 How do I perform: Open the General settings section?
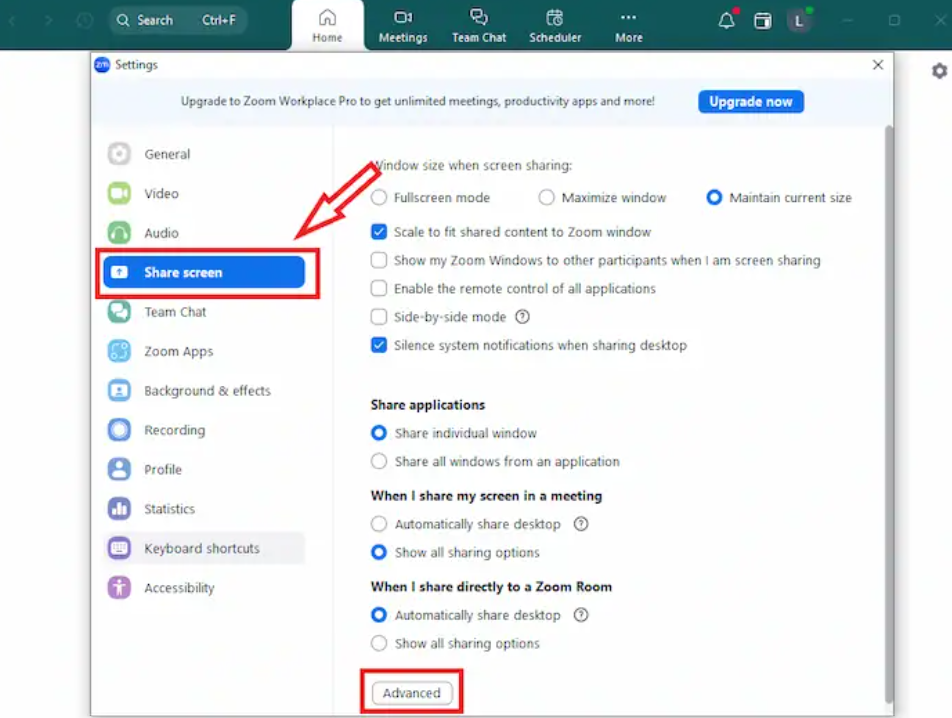pyautogui.click(x=204, y=154)
